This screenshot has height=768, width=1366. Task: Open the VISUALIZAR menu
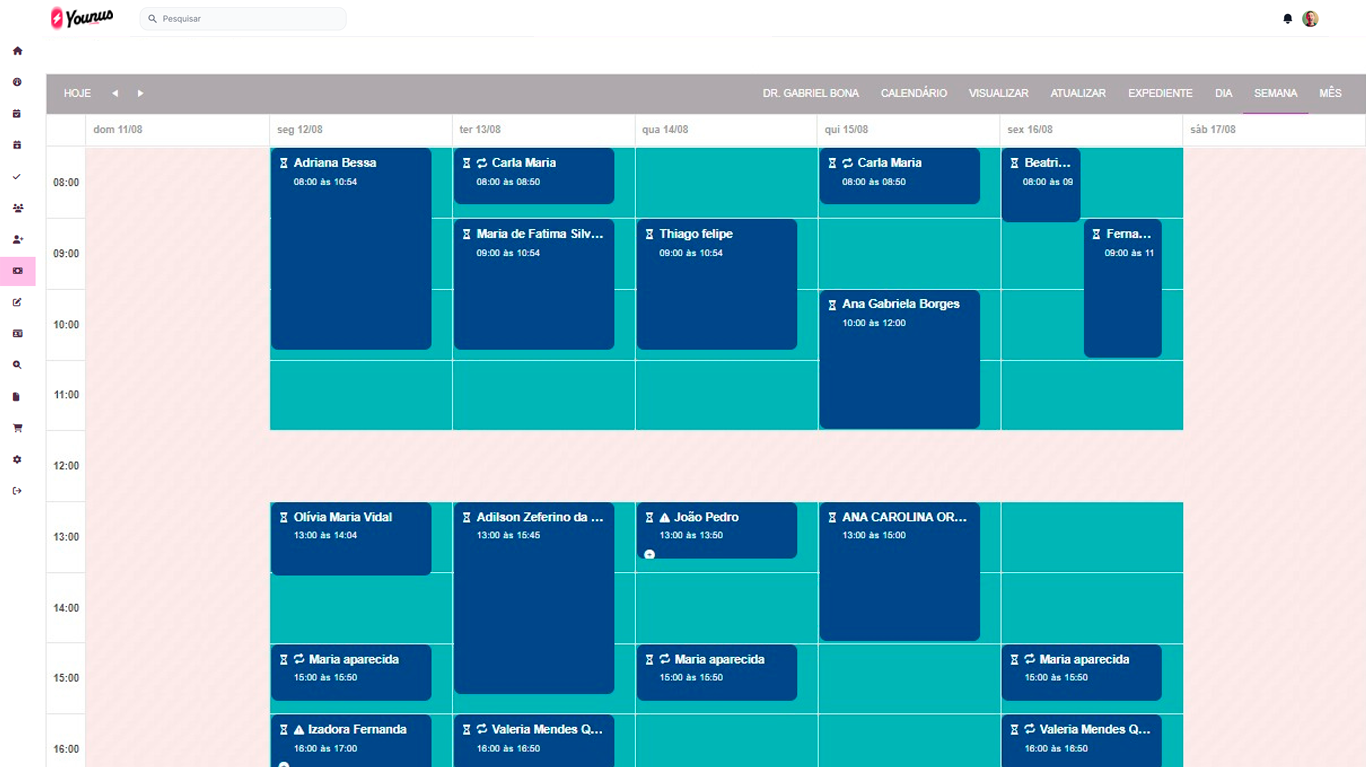(x=998, y=94)
